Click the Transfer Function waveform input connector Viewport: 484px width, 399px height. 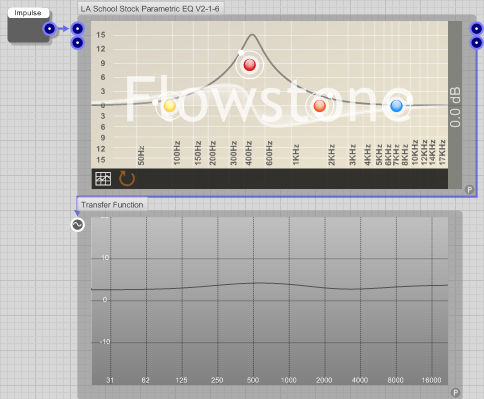[x=77, y=225]
